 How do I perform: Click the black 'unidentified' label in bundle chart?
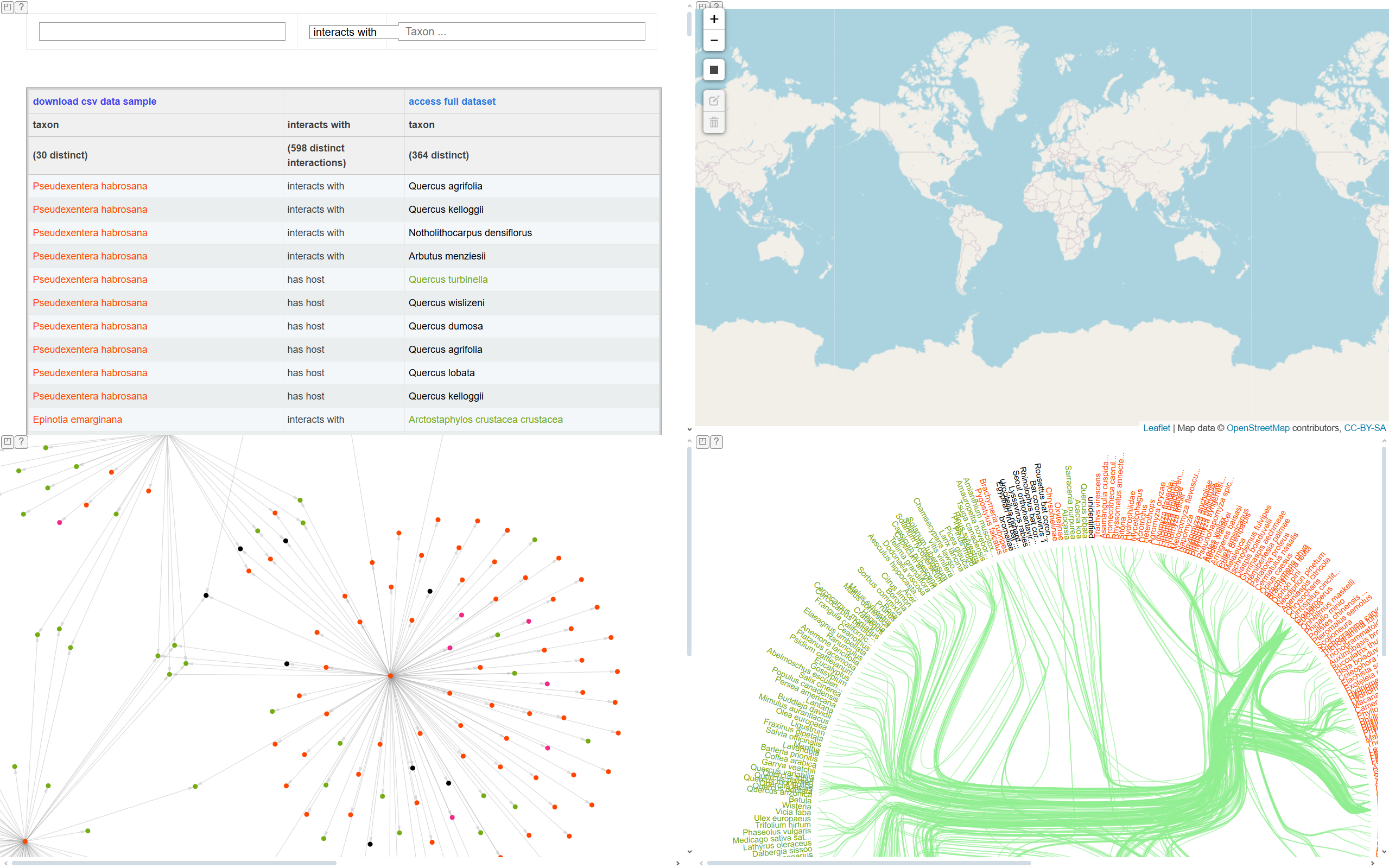click(1091, 517)
